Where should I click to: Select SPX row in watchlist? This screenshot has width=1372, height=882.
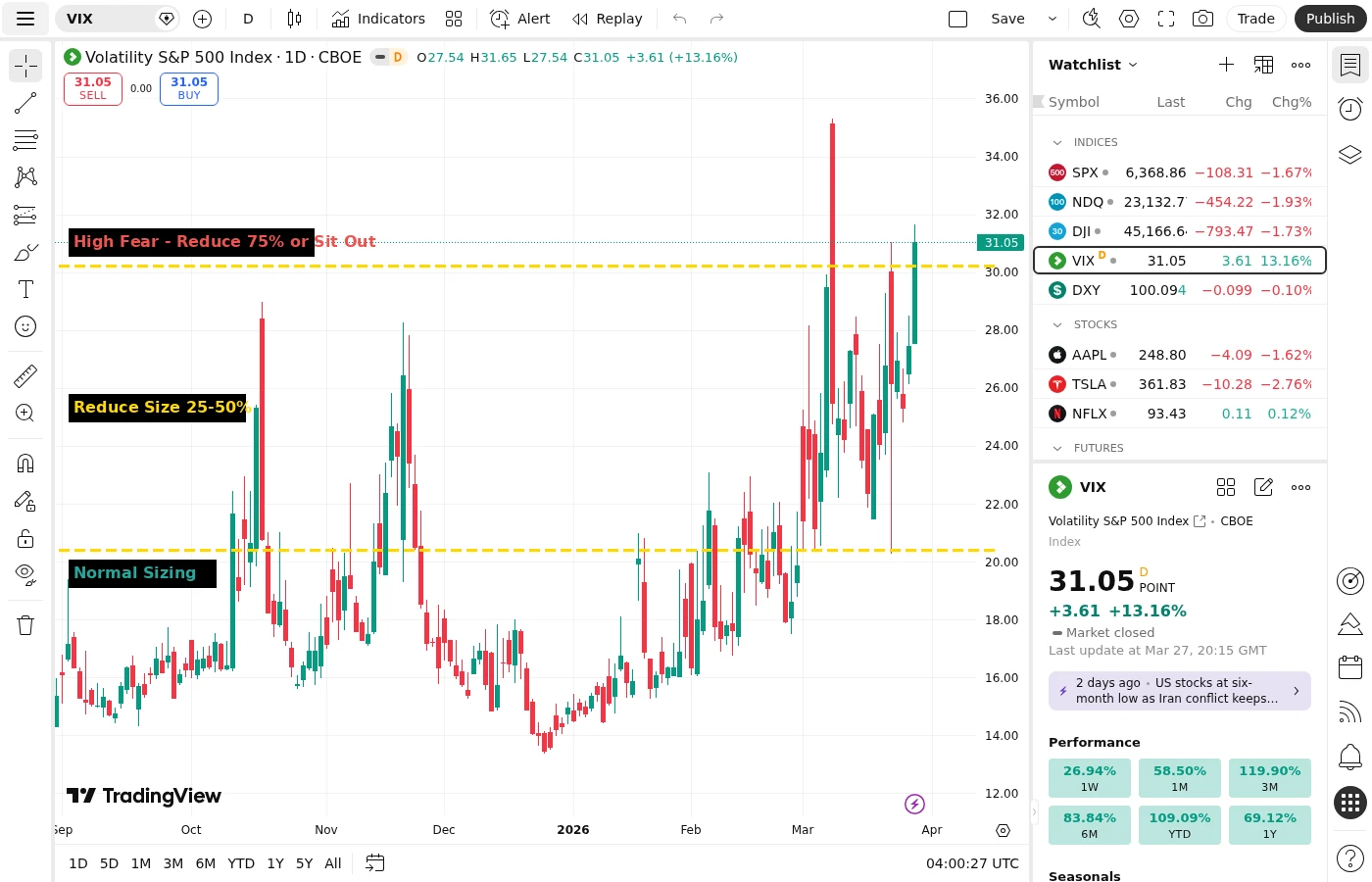[x=1180, y=172]
